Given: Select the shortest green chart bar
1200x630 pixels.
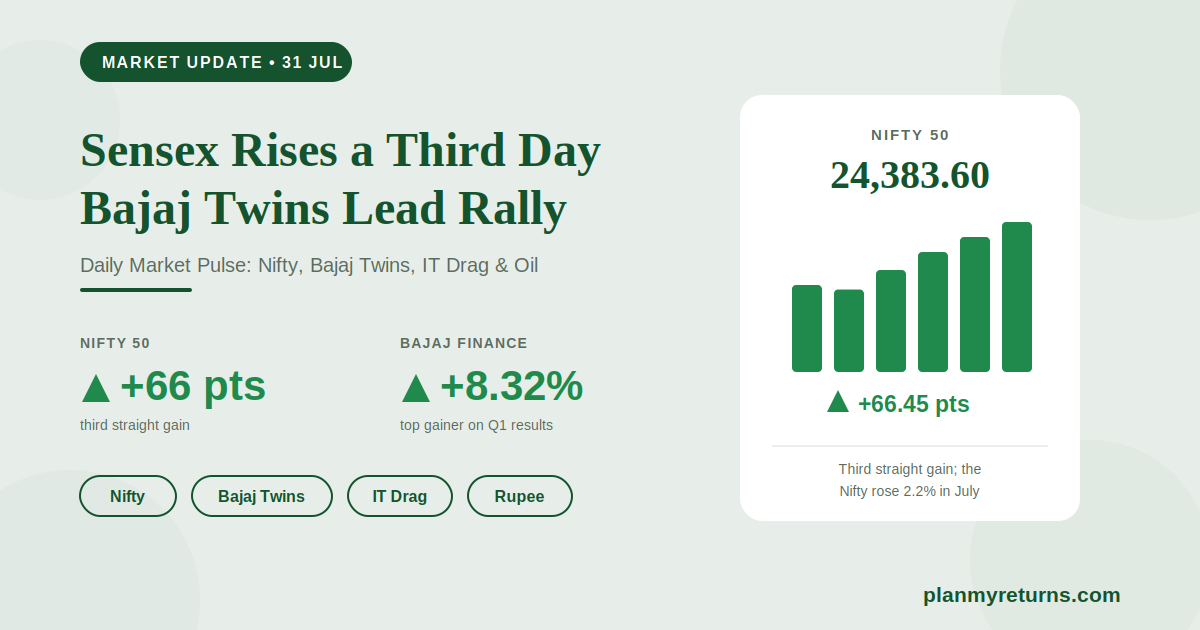Looking at the screenshot, I should tap(849, 331).
